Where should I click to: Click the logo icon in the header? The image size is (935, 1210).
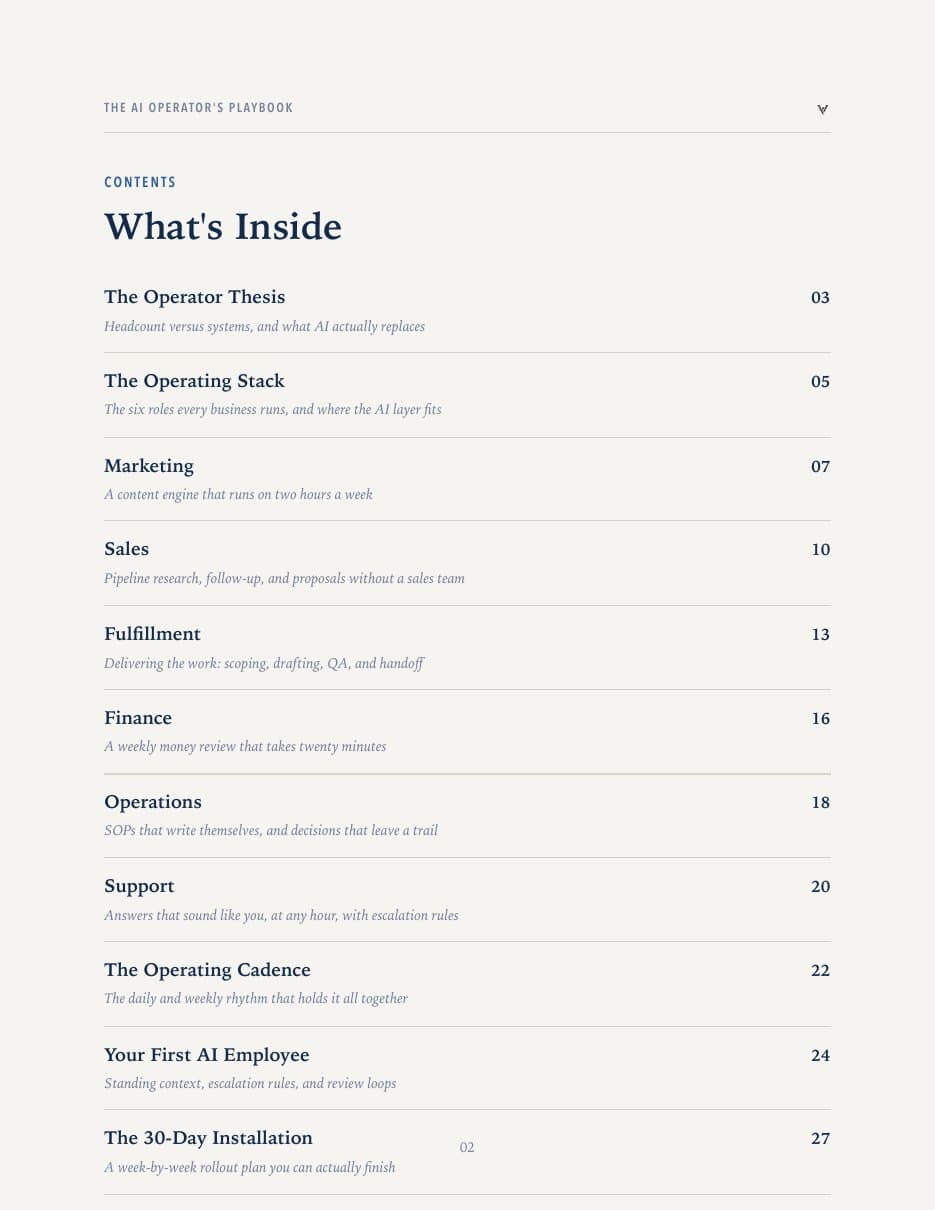822,109
